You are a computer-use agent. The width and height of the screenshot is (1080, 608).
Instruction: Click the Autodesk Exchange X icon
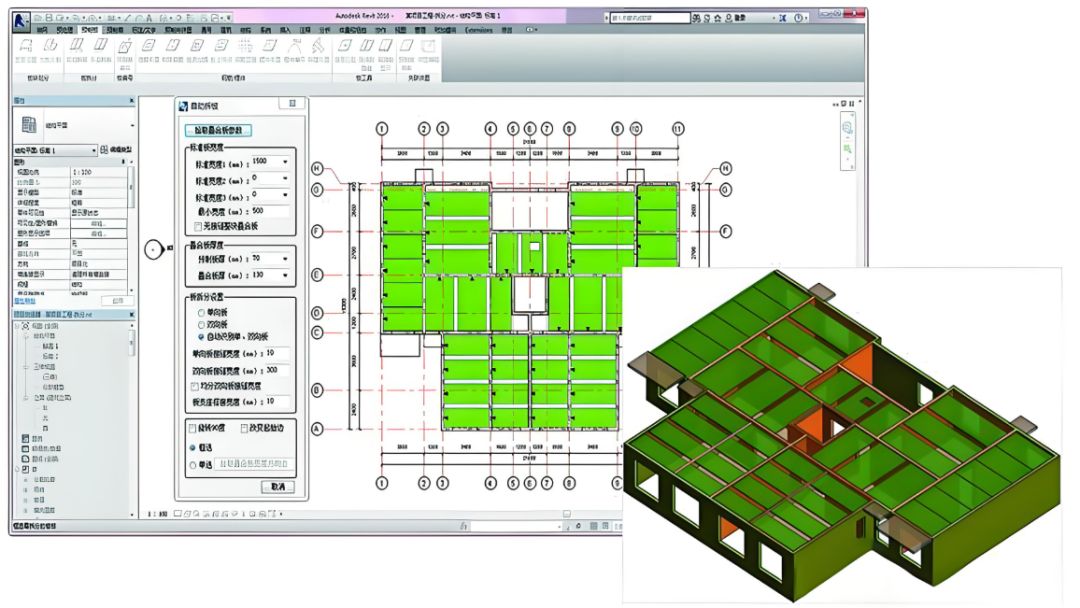point(782,18)
